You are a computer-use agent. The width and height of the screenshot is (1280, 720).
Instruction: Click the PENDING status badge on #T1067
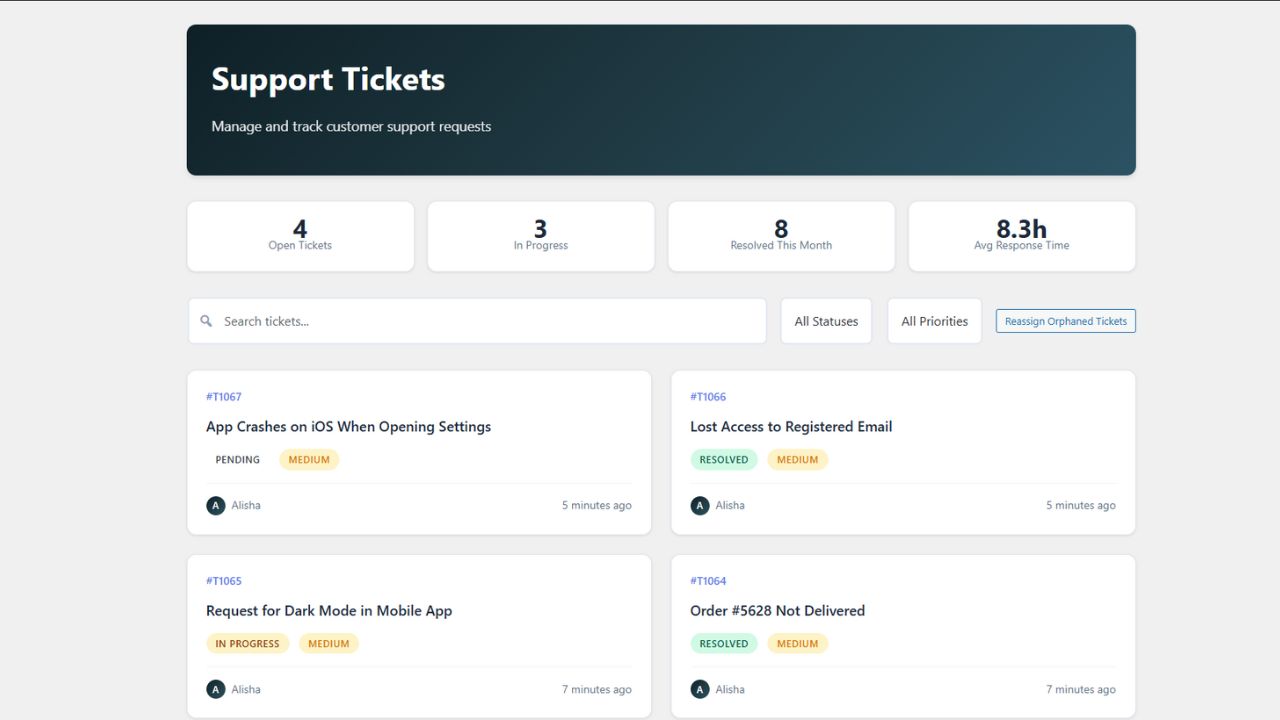238,460
